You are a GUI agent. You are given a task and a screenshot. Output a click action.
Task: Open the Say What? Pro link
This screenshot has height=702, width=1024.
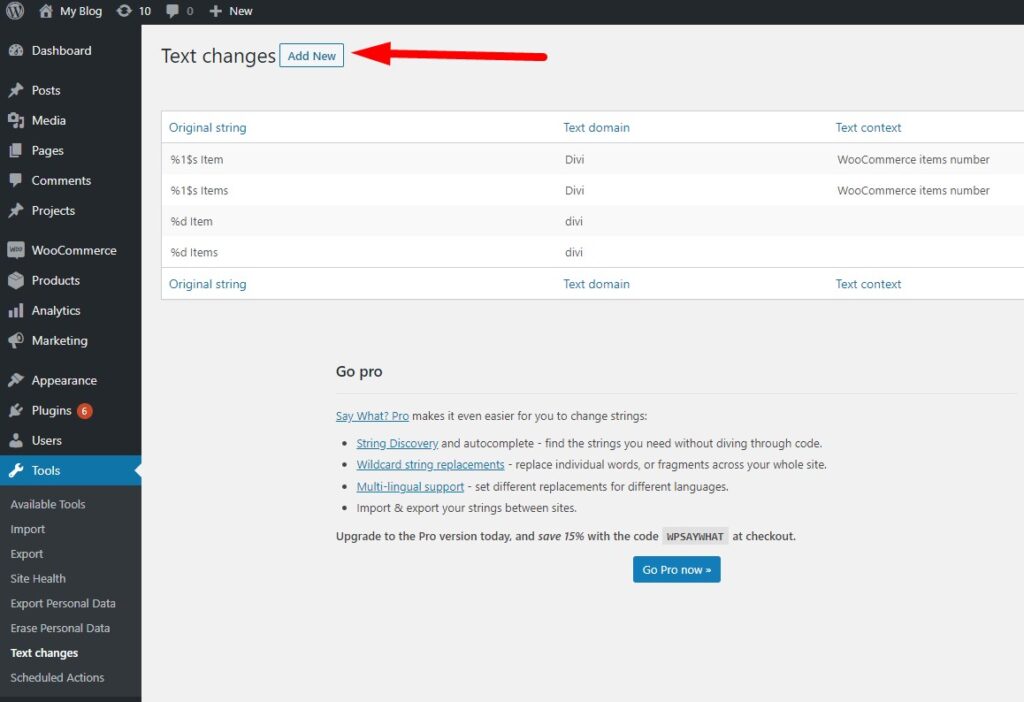pyautogui.click(x=372, y=416)
